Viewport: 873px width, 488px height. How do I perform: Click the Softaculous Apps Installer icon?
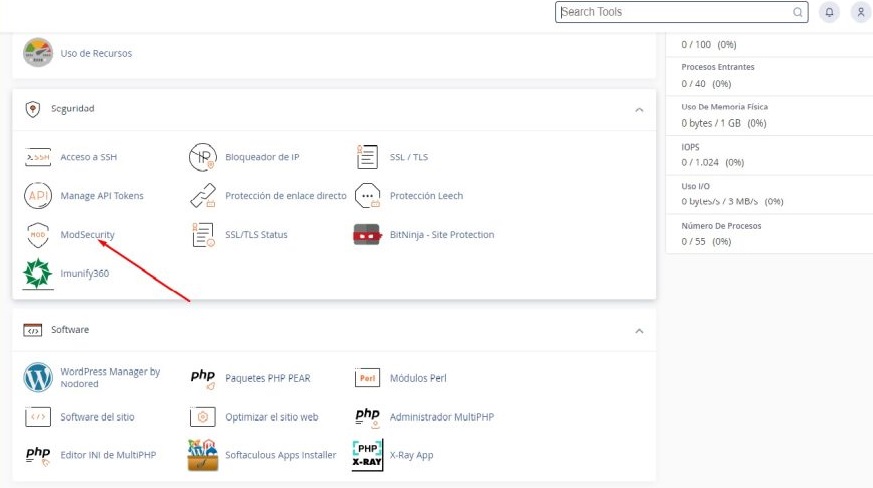203,455
